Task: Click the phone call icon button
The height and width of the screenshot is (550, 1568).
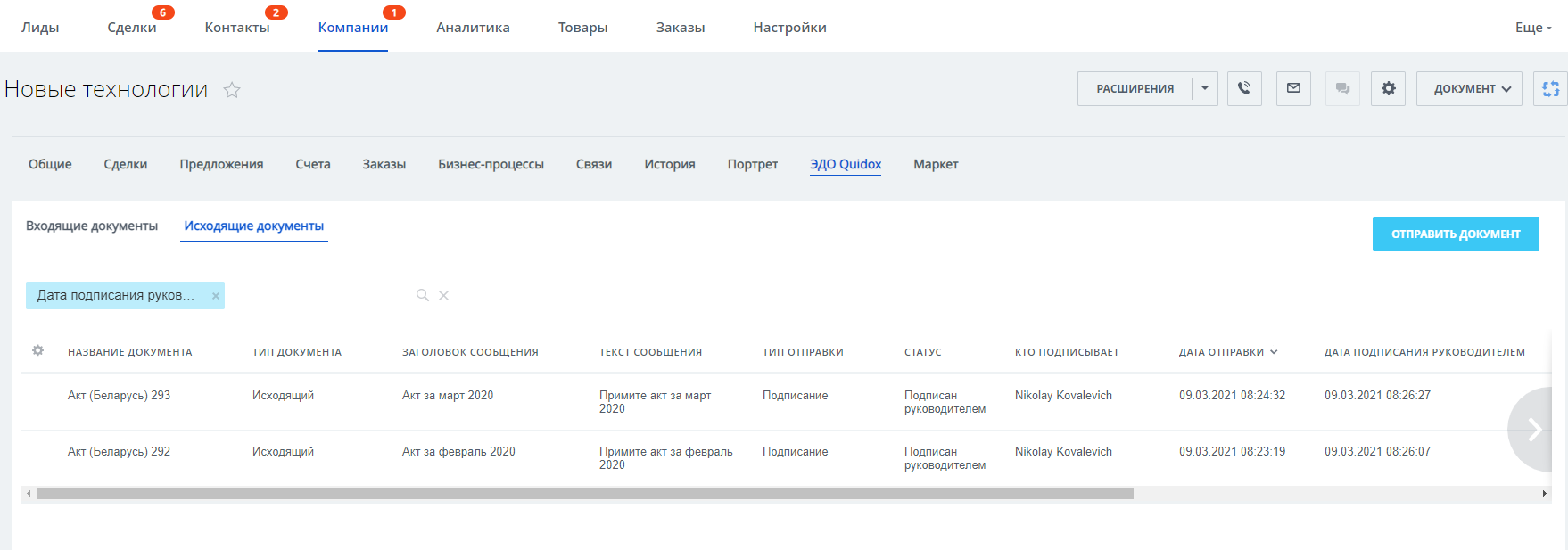Action: click(1244, 88)
